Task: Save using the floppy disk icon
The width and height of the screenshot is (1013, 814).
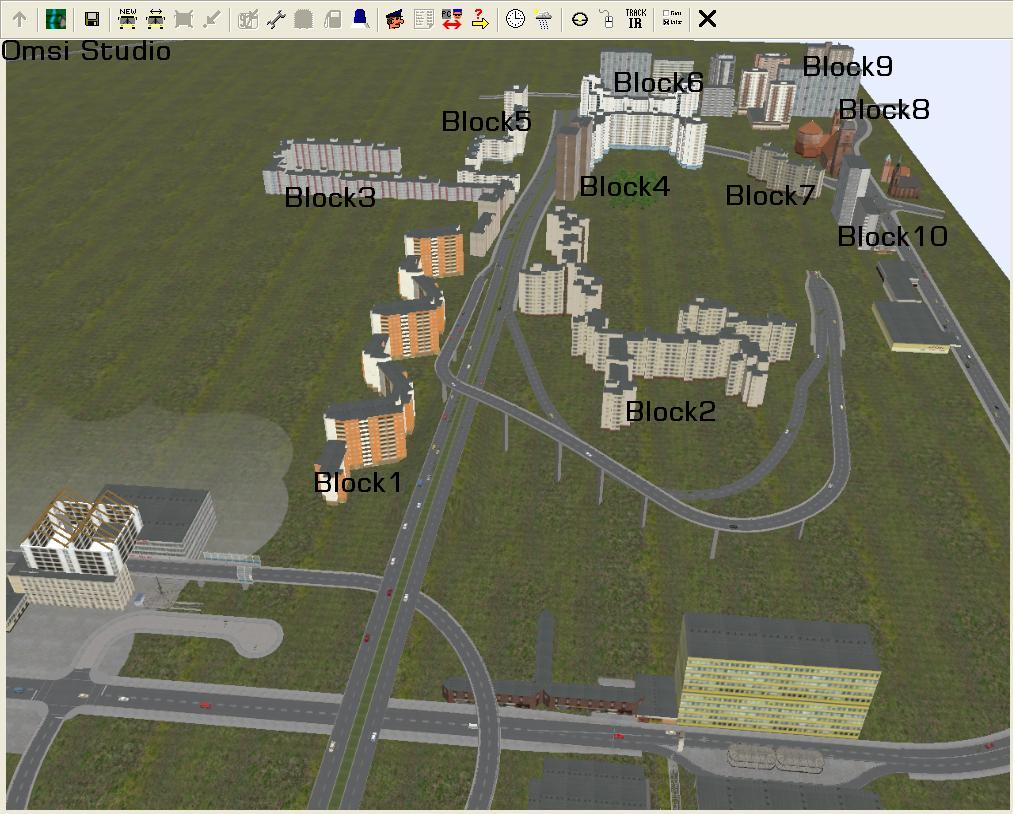Action: 91,19
